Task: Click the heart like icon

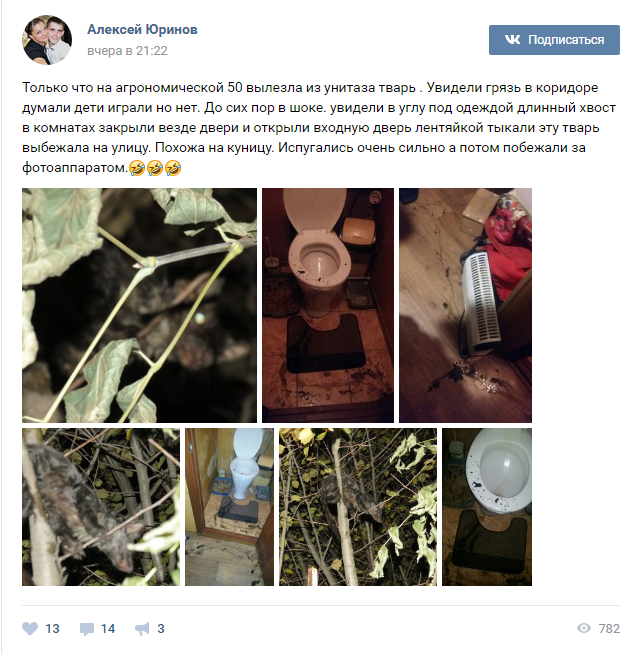Action: 30,629
